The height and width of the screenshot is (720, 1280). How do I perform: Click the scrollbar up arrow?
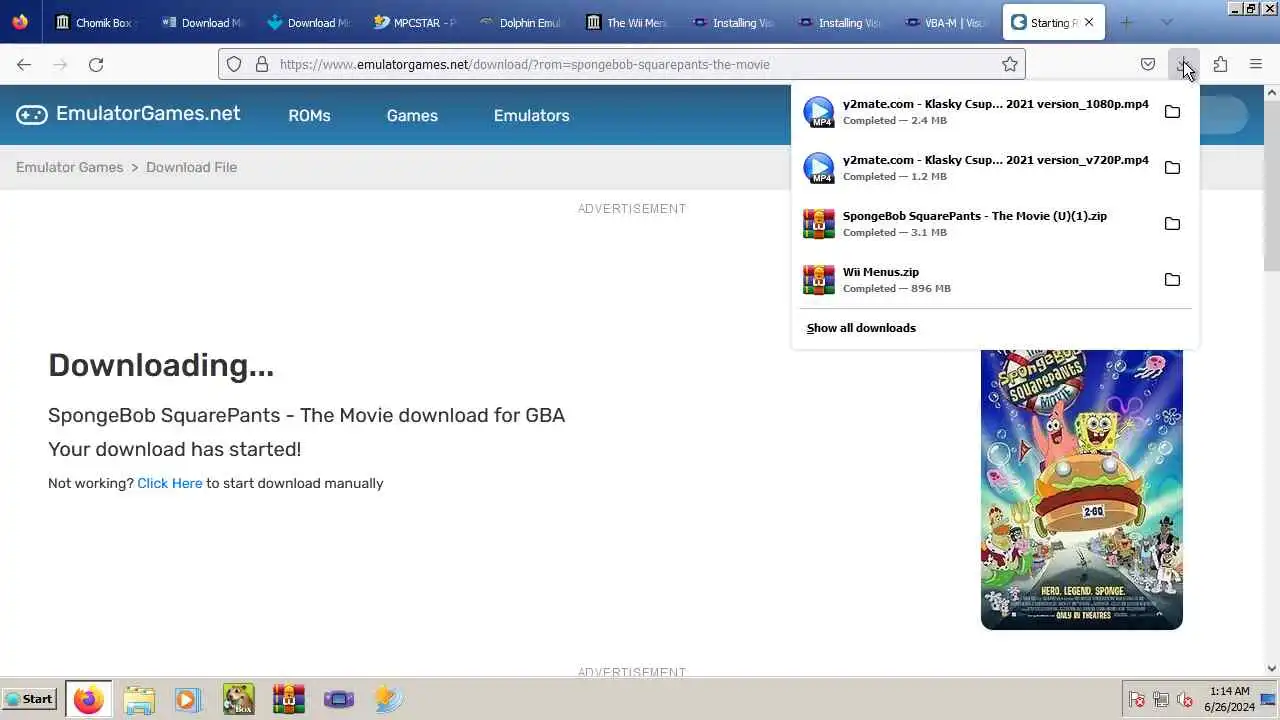[1272, 93]
